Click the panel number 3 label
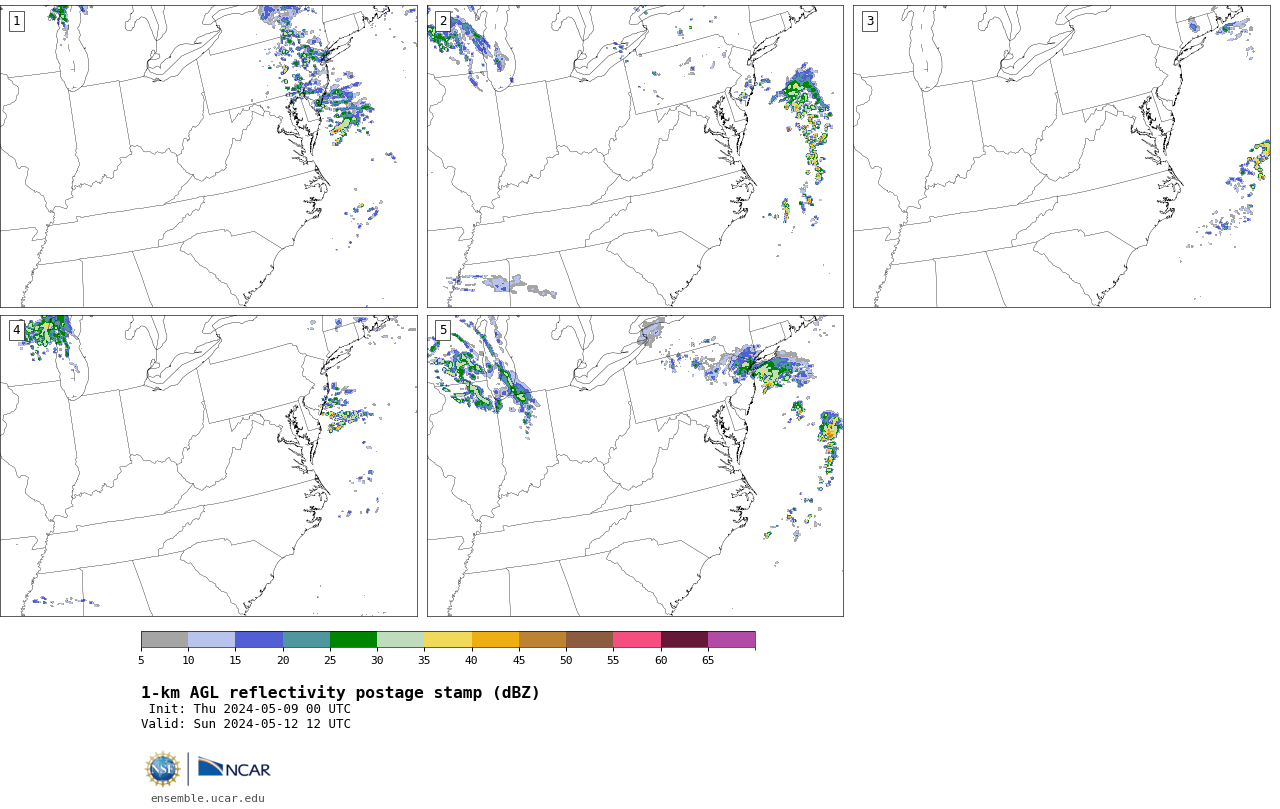 tap(870, 21)
